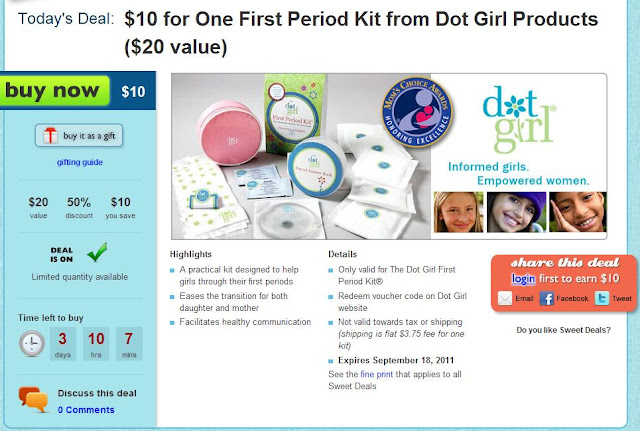This screenshot has width=640, height=431.
Task: Click the Email envelope share icon
Action: click(x=505, y=298)
